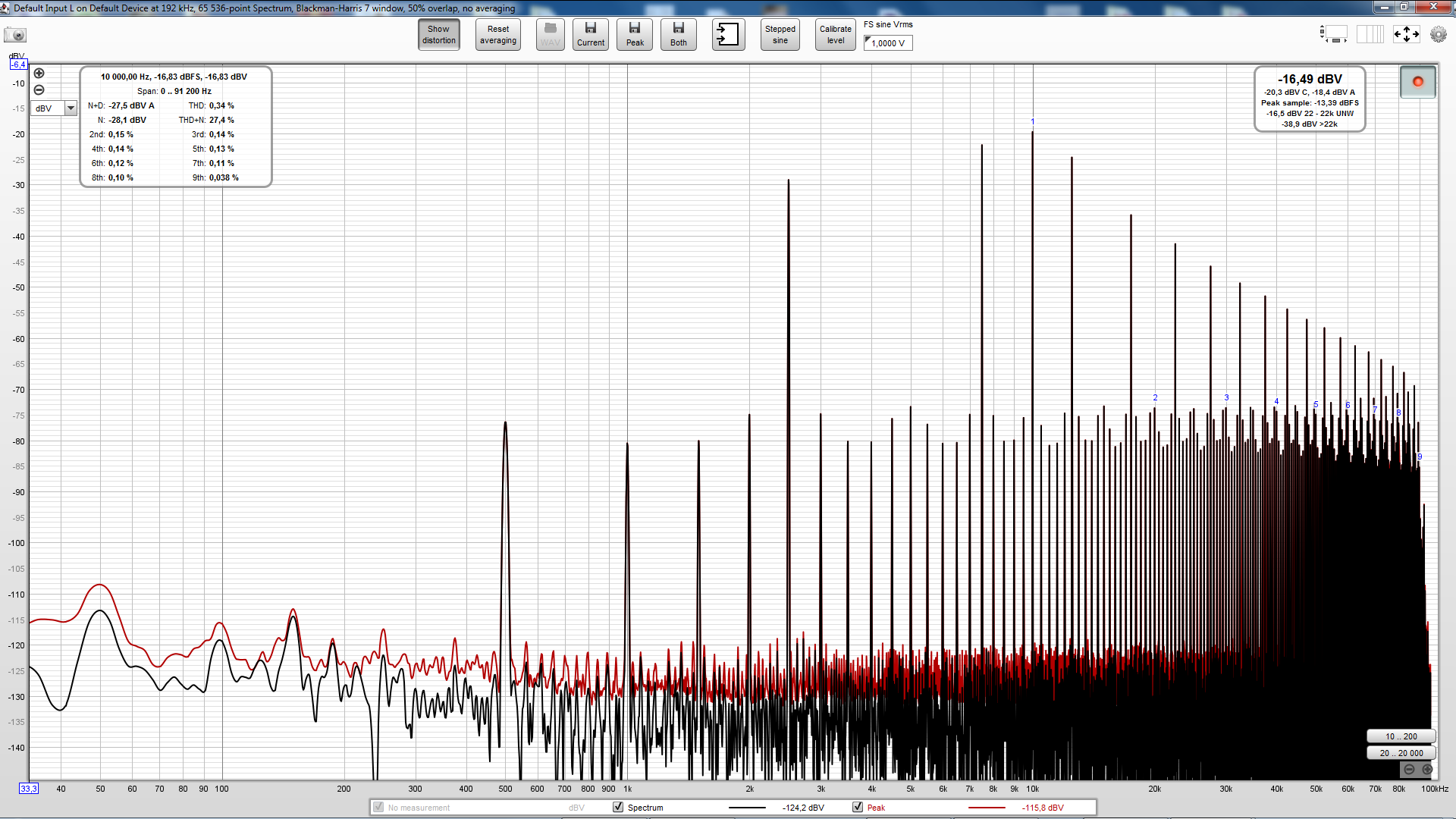Click the dBV dropdown arrow
1456x819 pixels.
[71, 108]
